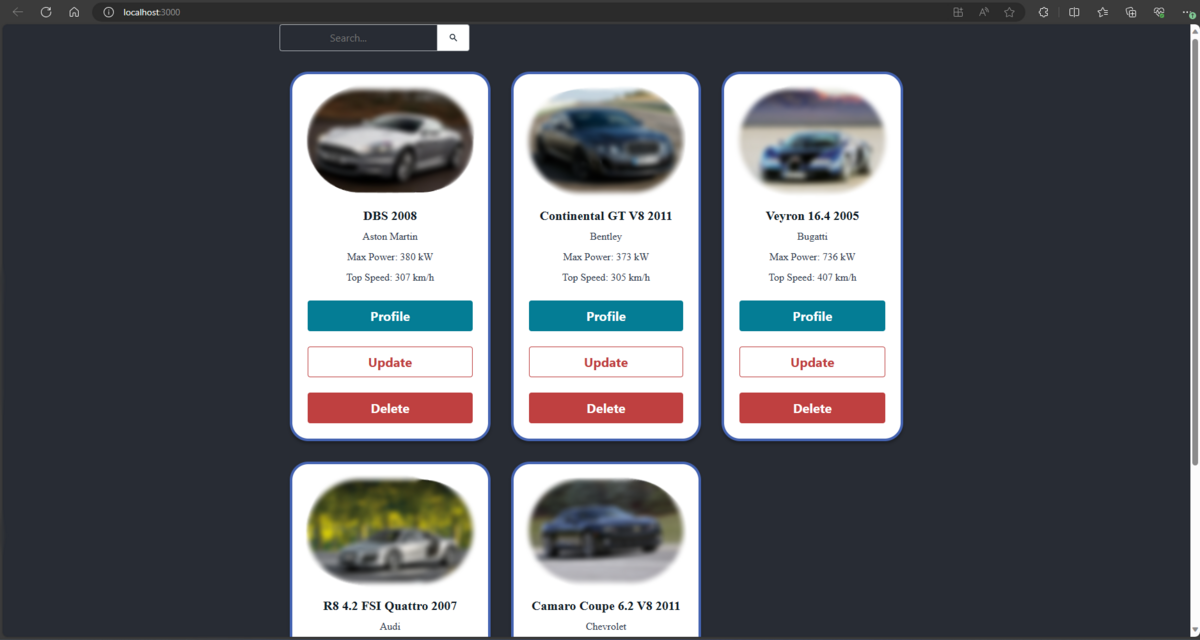Screen dimensions: 1200x640
Task: Click Top Speed: 407 km/h text
Action: pos(812,278)
